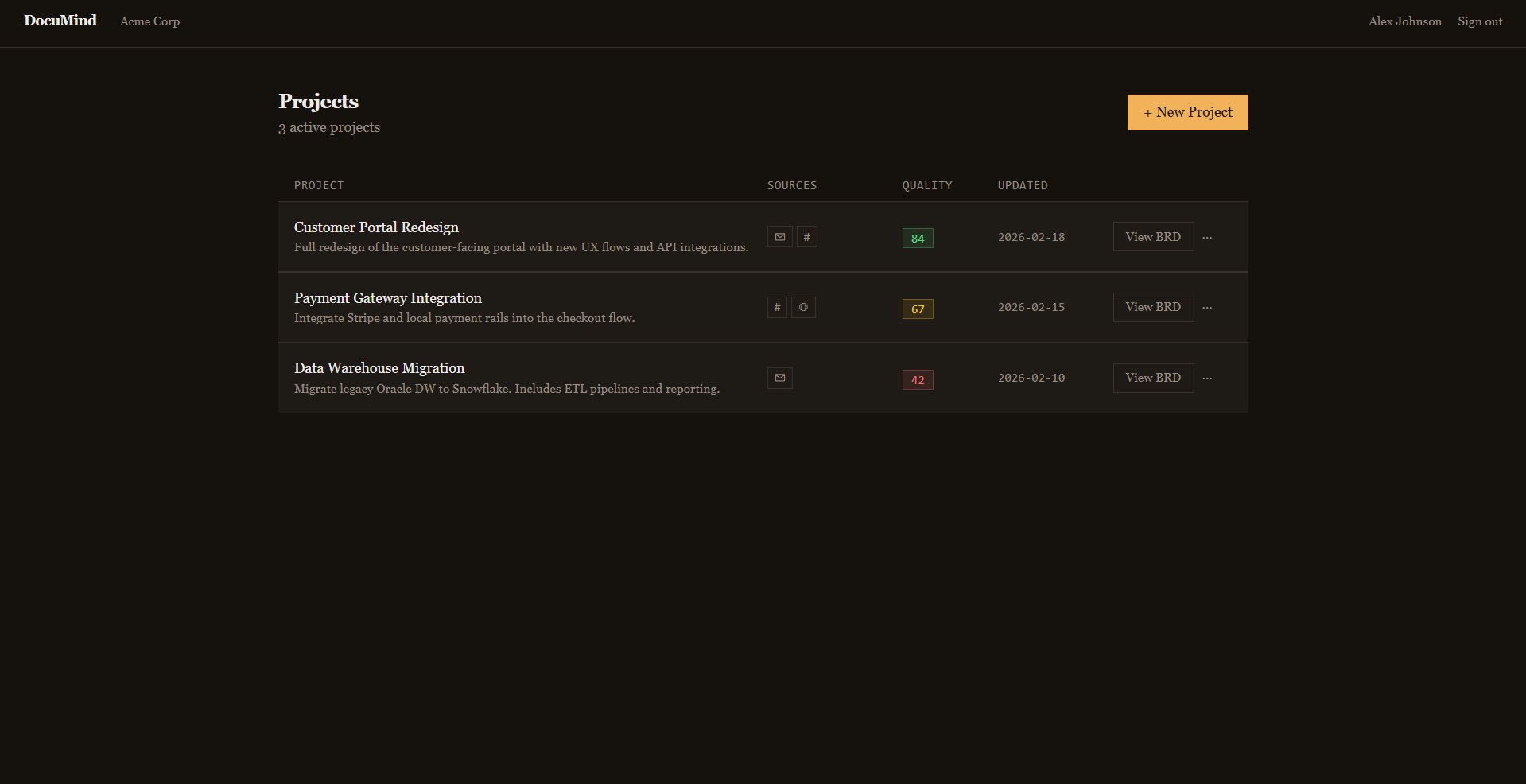
Task: Click the yellow 67 quality badge
Action: point(918,309)
